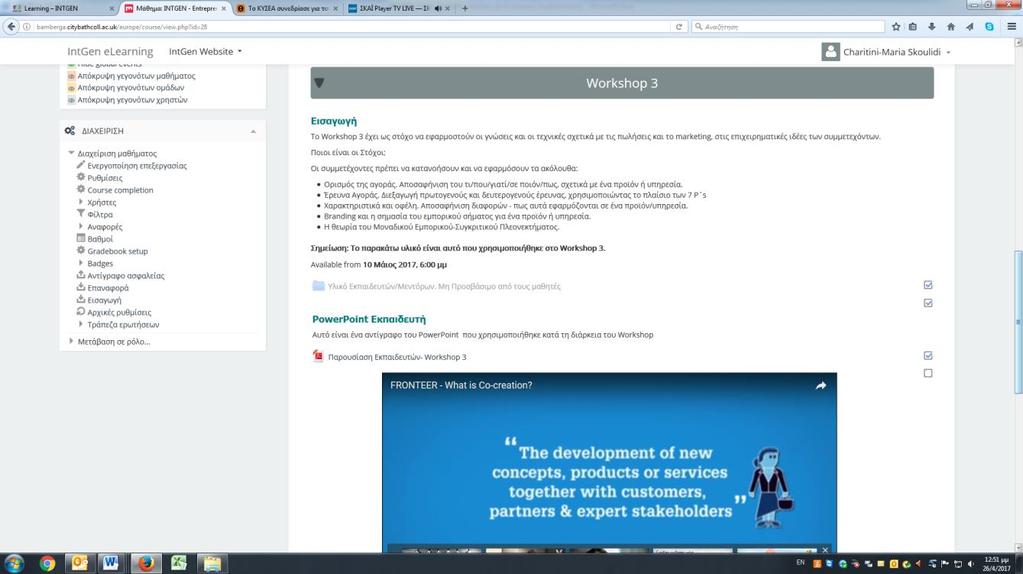
Task: Open Chrome from the taskbar
Action: point(47,563)
